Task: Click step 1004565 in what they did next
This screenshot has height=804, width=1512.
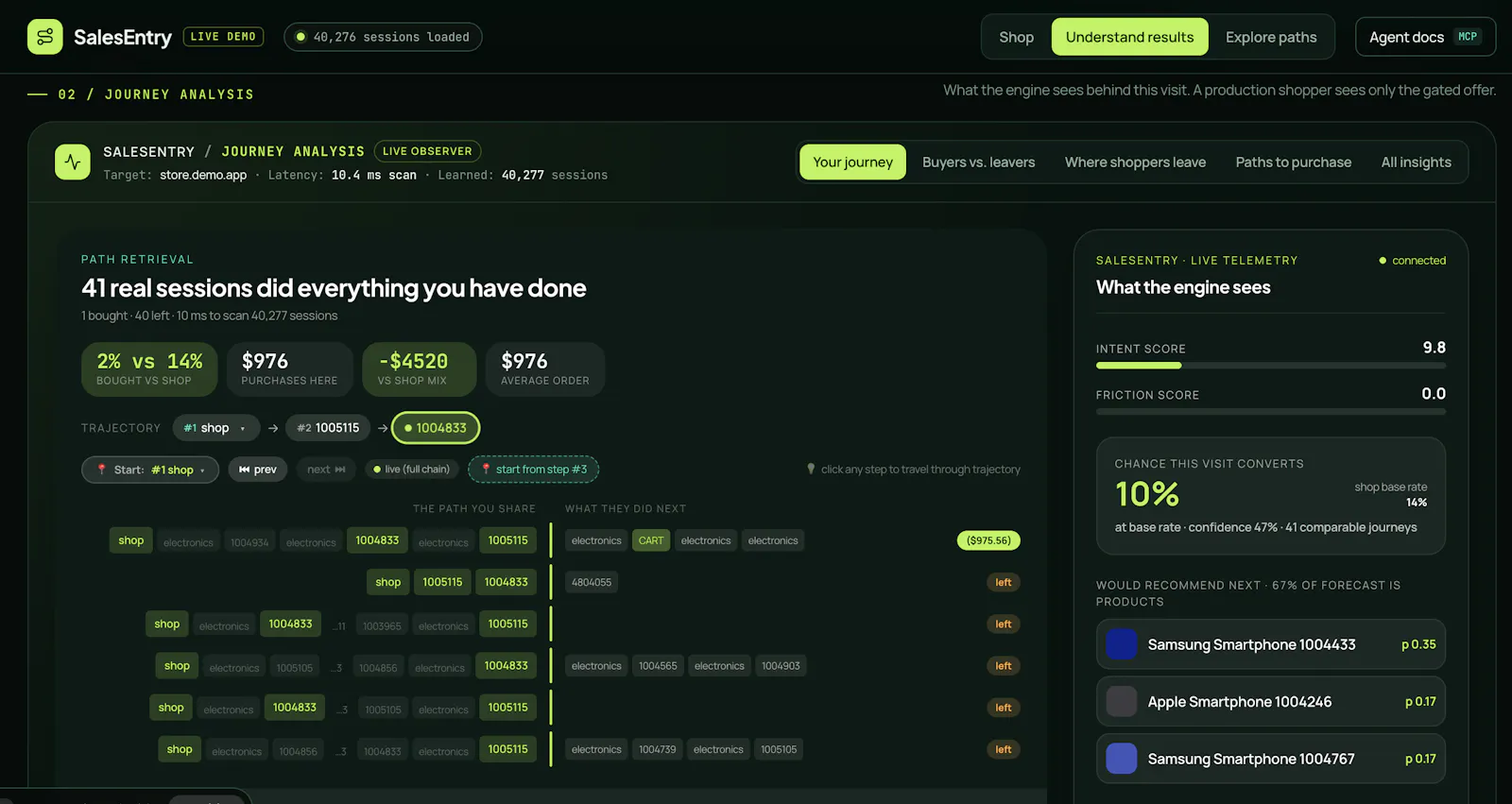Action: 658,666
